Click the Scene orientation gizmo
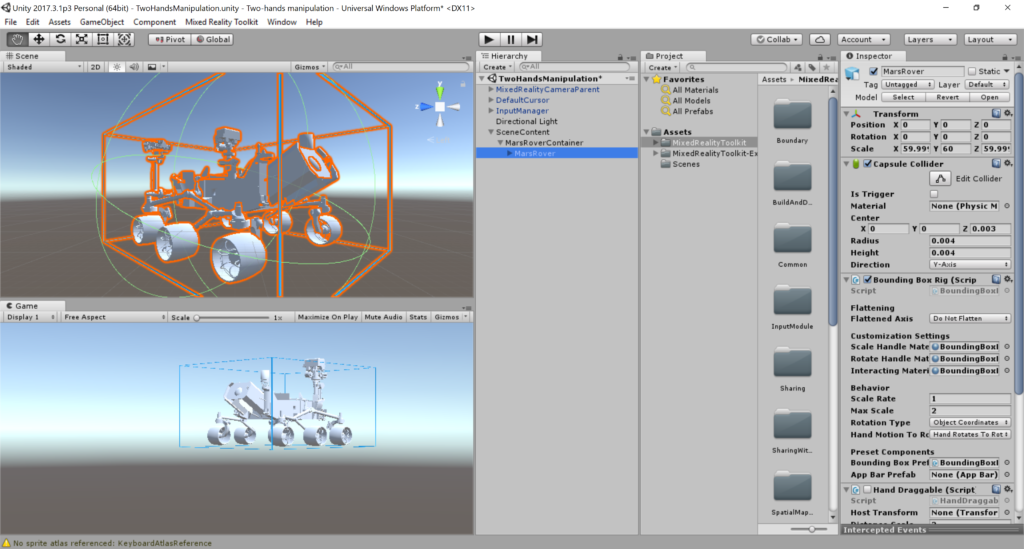The width and height of the screenshot is (1024, 549). [x=440, y=106]
